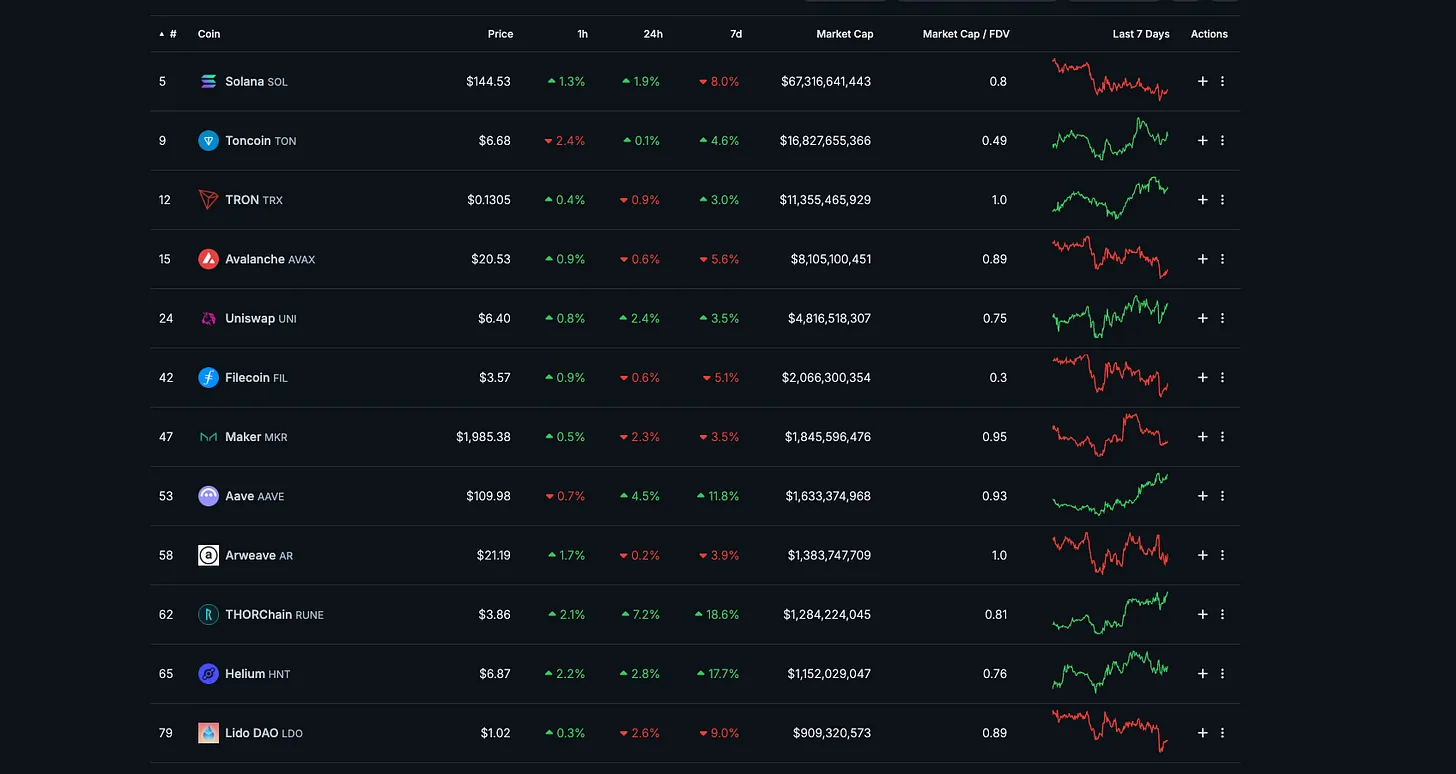Add Filecoin with its plus icon
The image size is (1456, 774).
[1203, 378]
